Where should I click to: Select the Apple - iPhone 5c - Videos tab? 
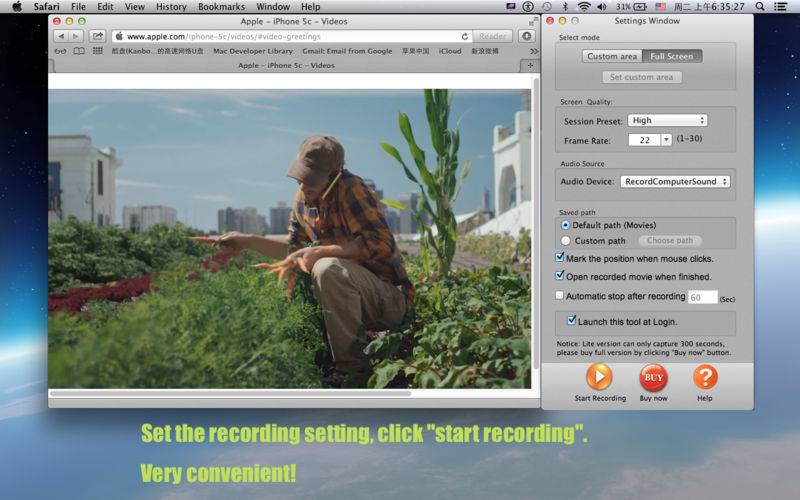coord(286,65)
